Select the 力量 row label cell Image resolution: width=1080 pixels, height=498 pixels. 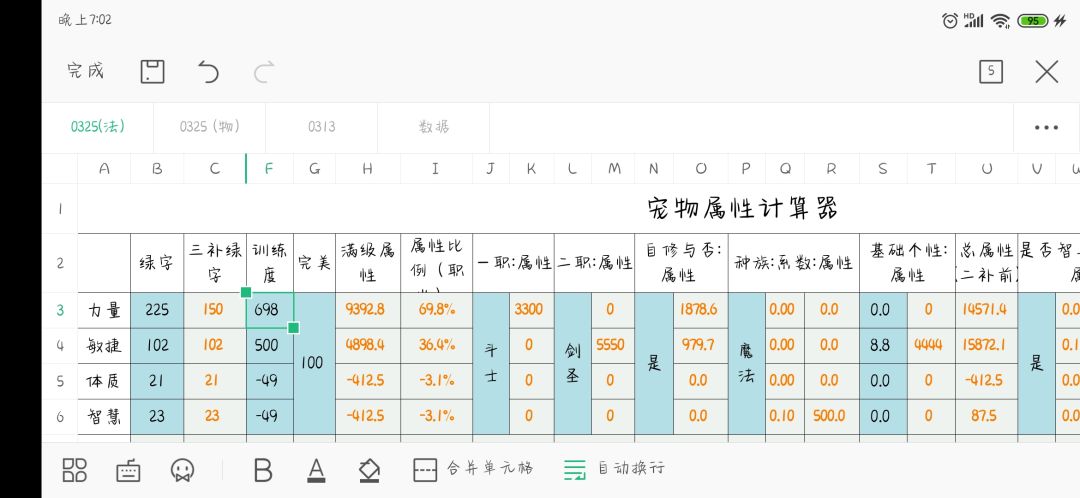[104, 310]
